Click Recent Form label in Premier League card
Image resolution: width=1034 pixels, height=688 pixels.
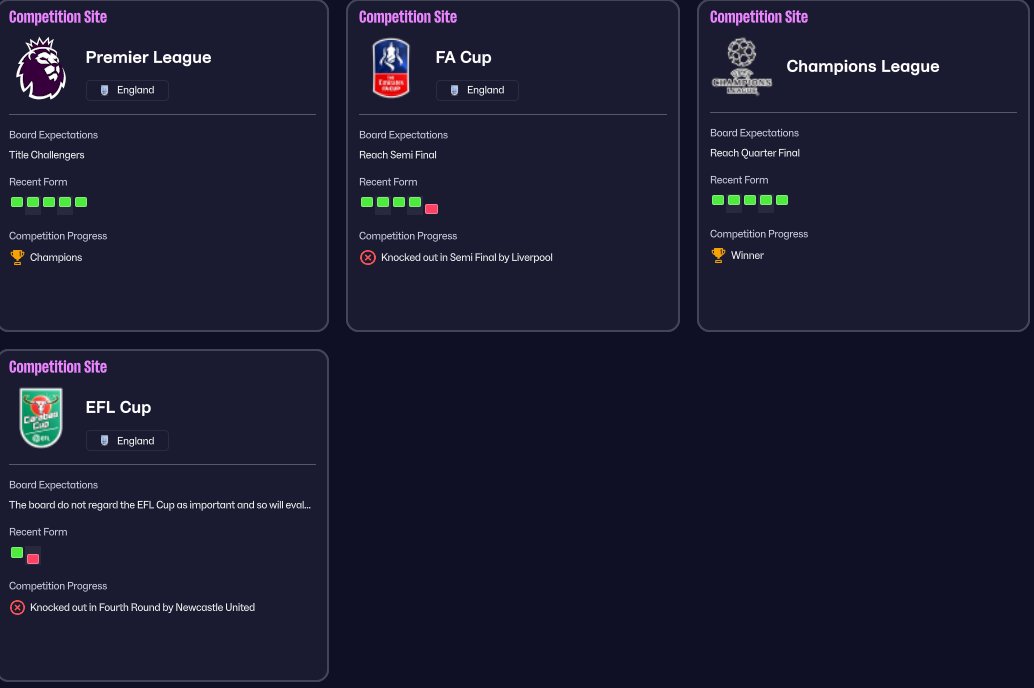pyautogui.click(x=38, y=182)
